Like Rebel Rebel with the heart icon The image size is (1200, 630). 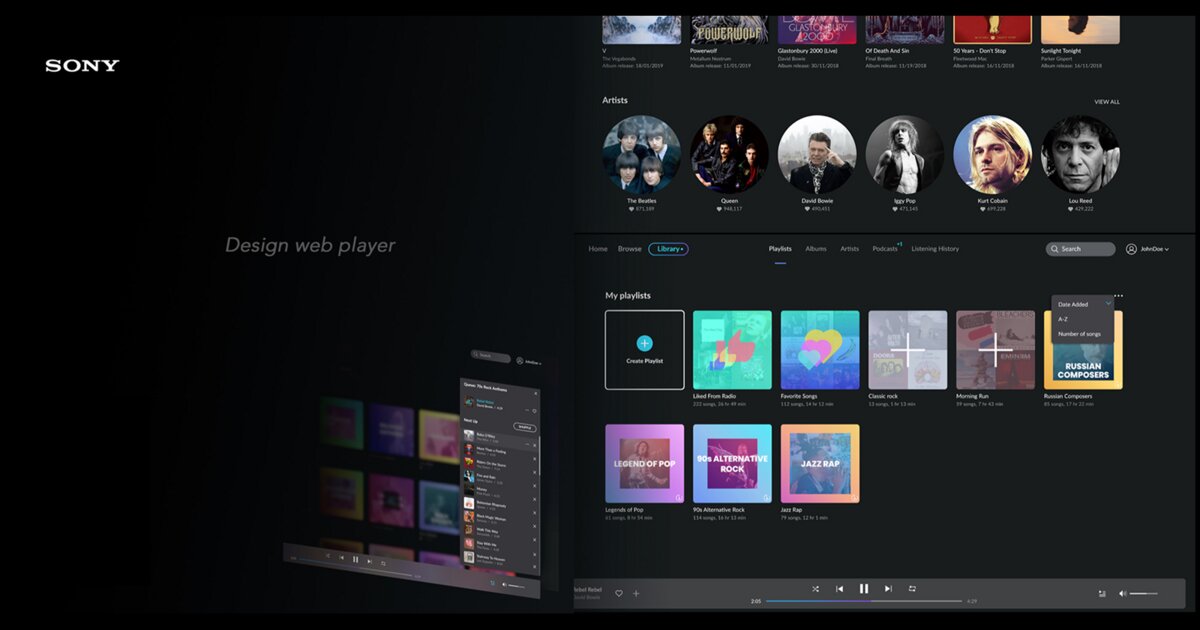619,593
